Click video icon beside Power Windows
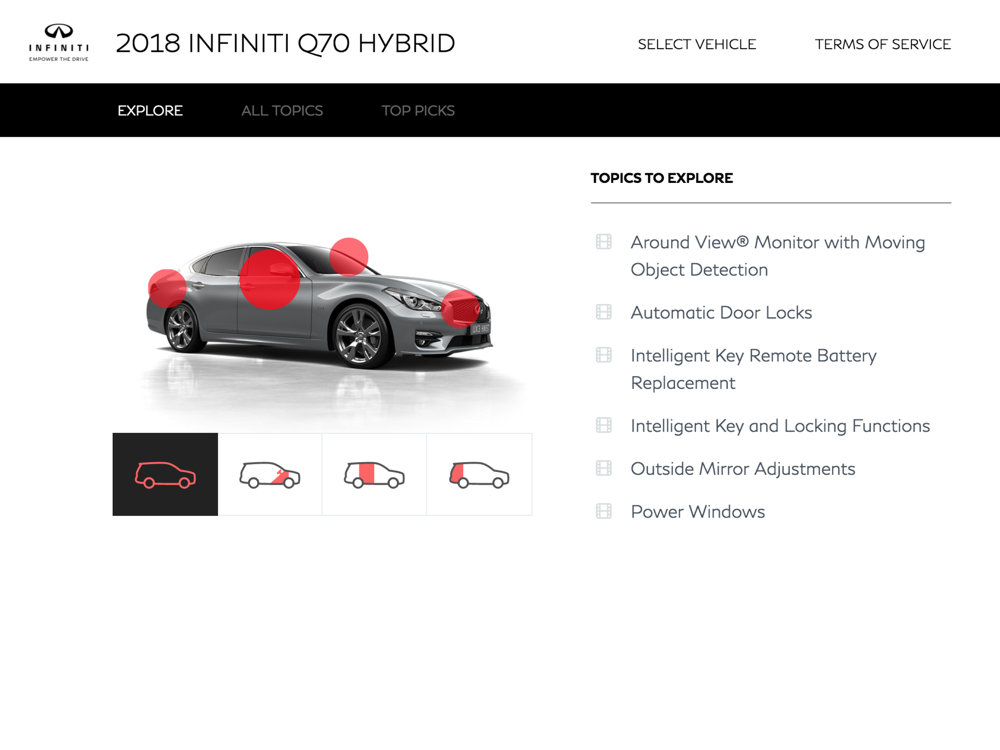The image size is (1000, 750). (603, 511)
